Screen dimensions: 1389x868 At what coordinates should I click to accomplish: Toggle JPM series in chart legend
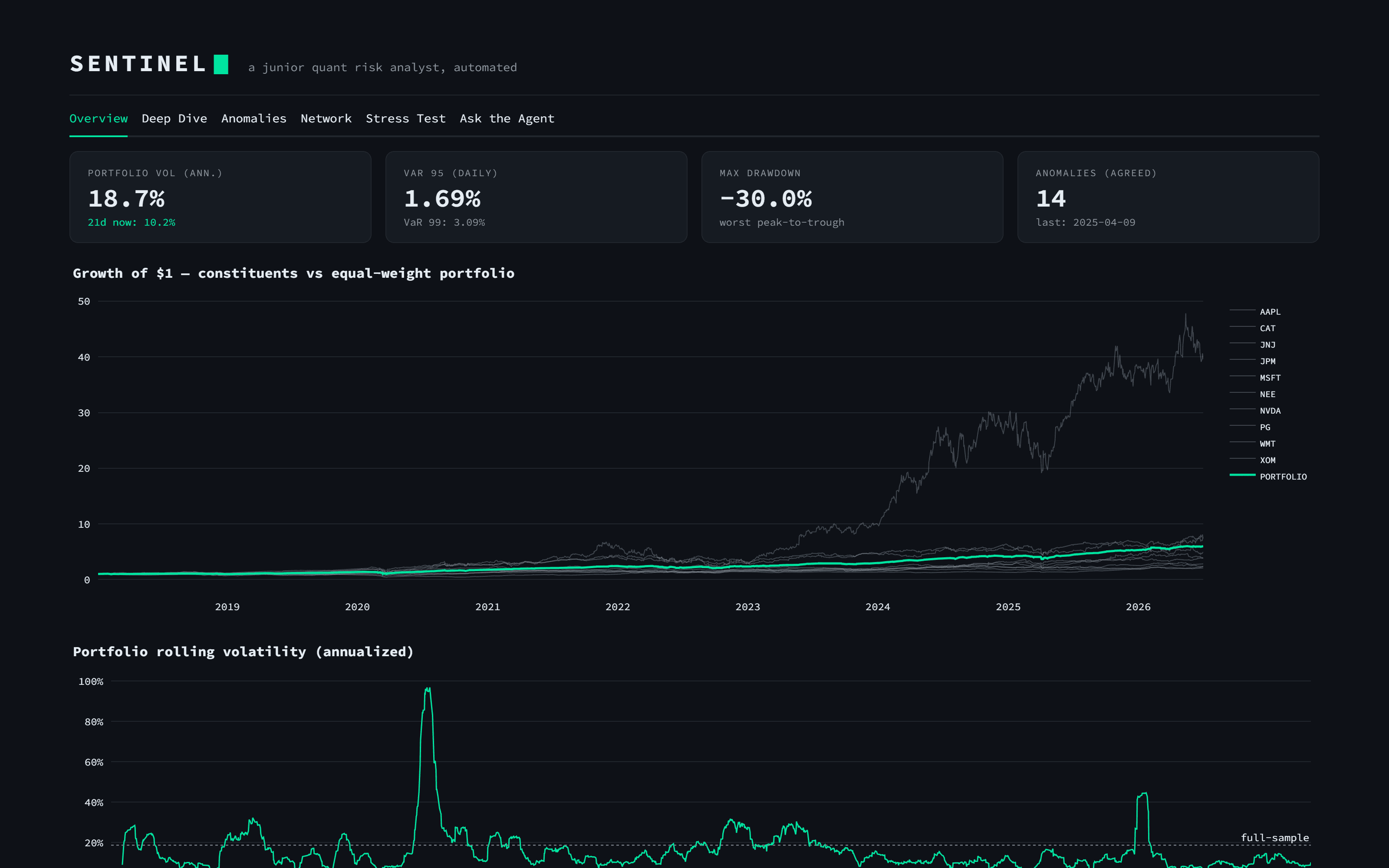[1253, 361]
